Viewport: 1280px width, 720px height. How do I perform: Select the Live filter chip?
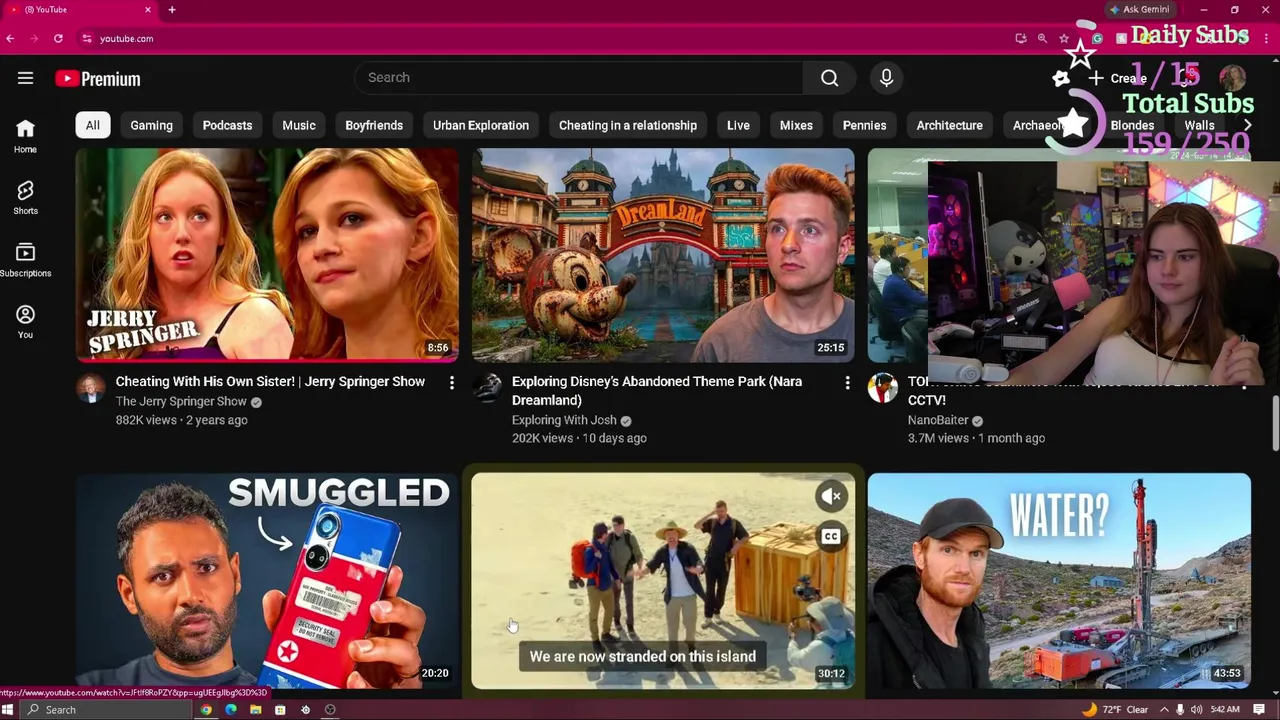click(738, 125)
